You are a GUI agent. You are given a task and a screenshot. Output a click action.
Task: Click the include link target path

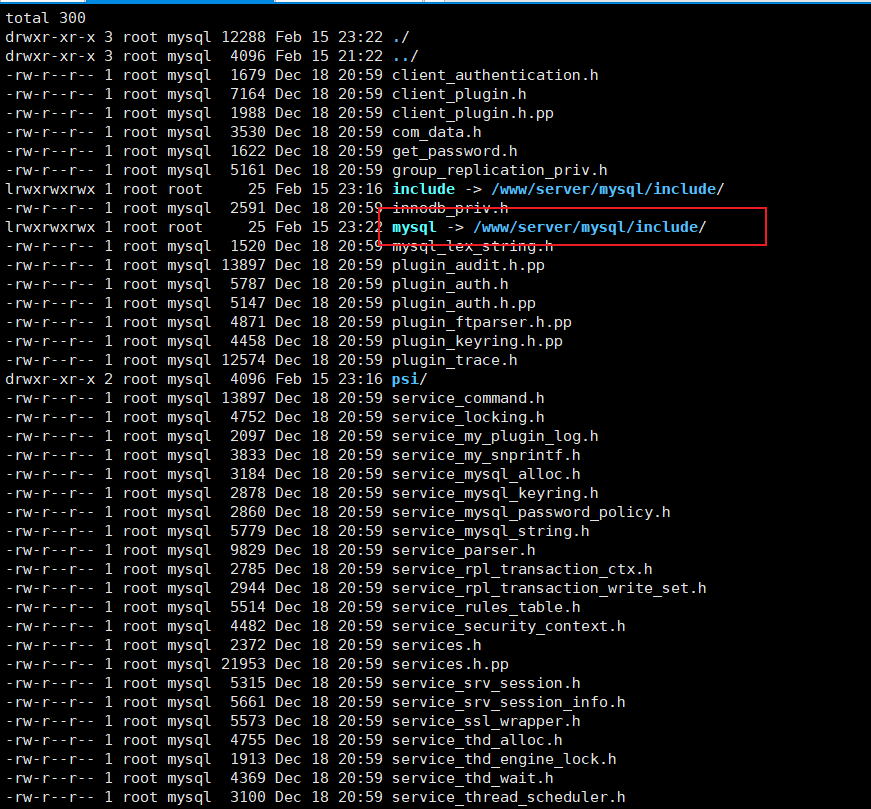(x=607, y=189)
